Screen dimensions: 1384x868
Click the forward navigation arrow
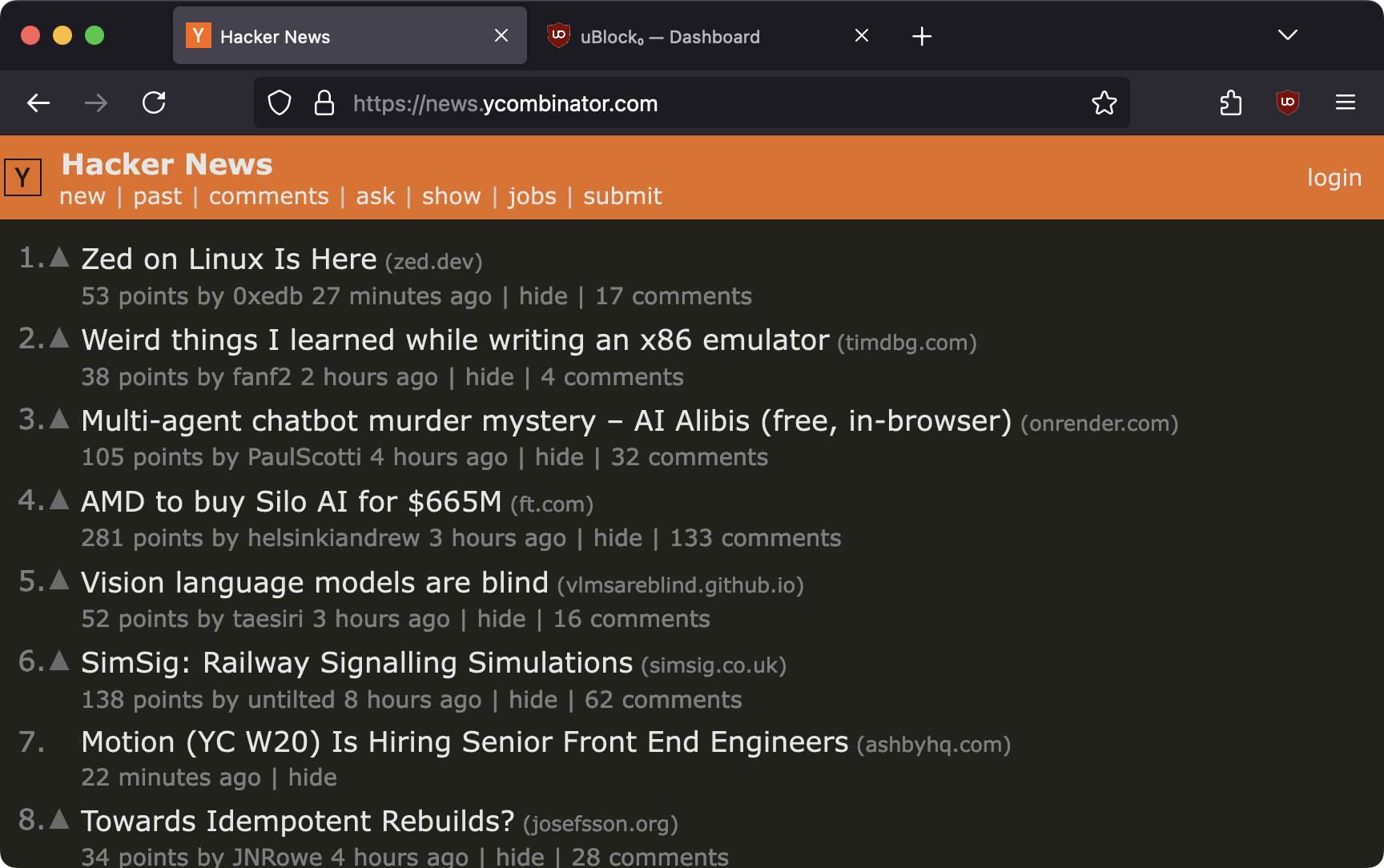tap(96, 102)
